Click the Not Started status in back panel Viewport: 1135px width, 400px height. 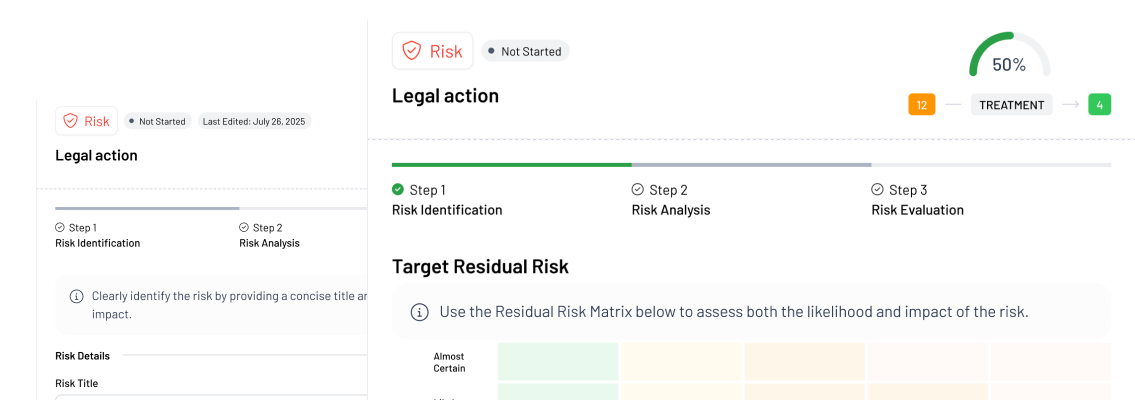click(157, 121)
